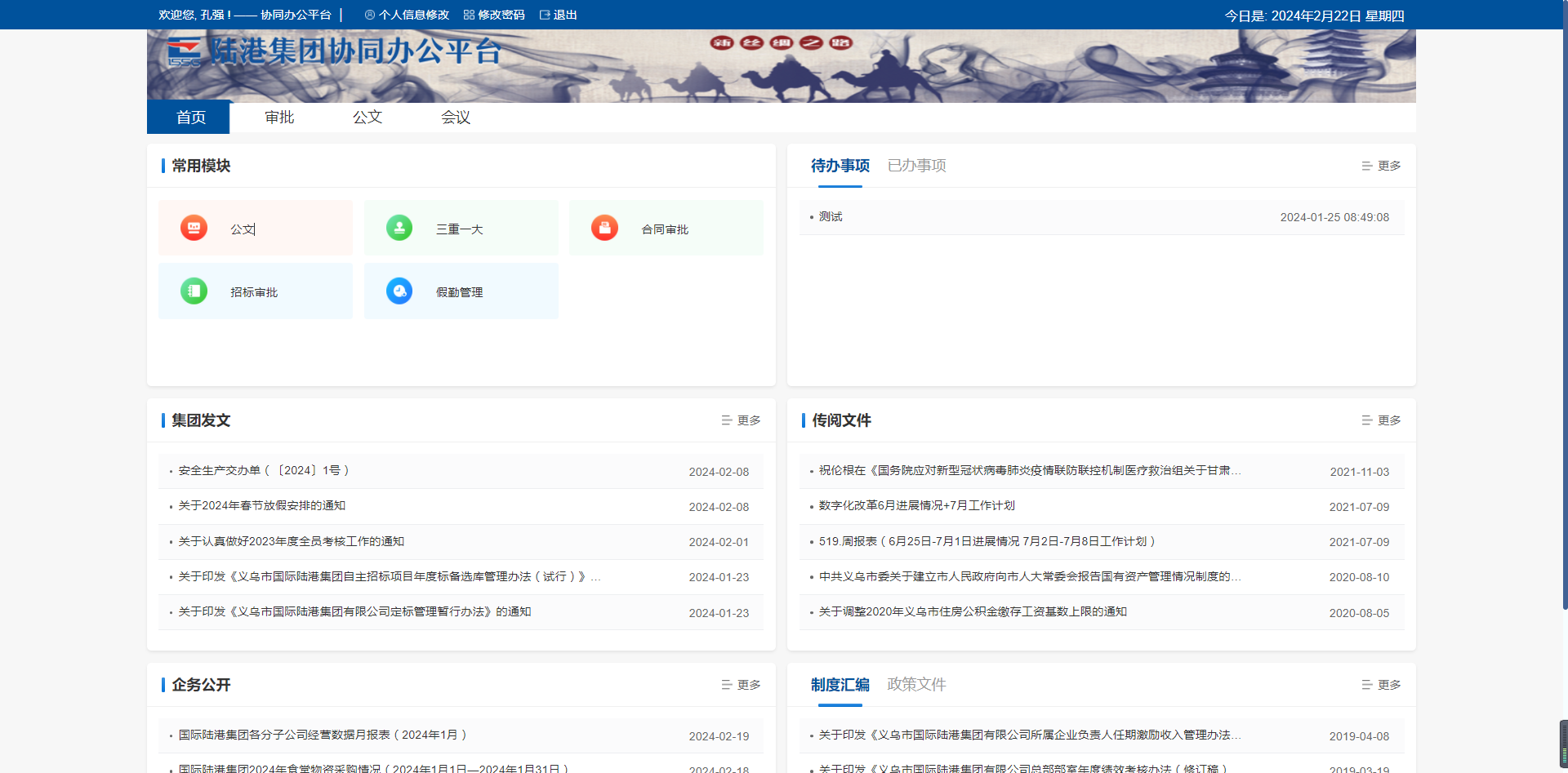Open 关于2024年春节放假安排的通知

point(262,506)
